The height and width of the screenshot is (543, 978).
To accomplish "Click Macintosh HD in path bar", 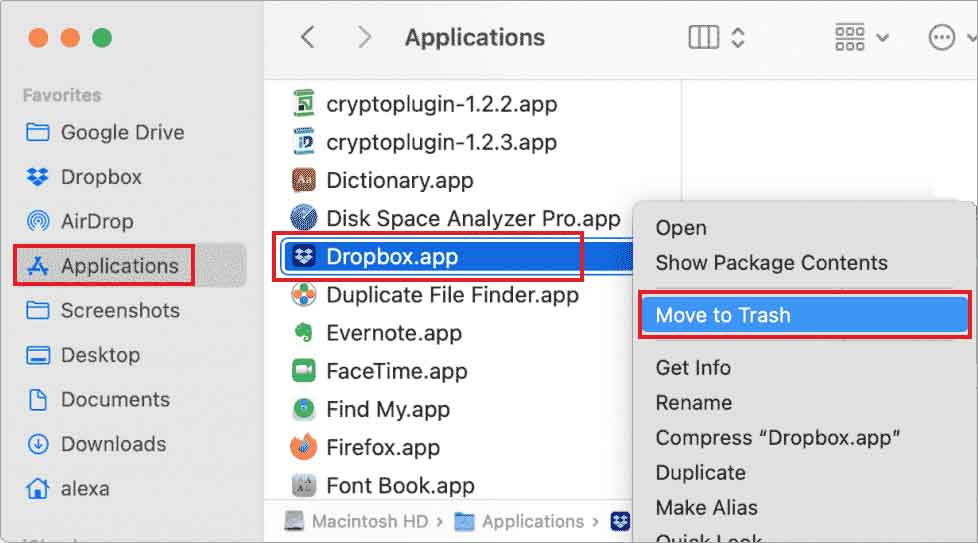I will (370, 521).
